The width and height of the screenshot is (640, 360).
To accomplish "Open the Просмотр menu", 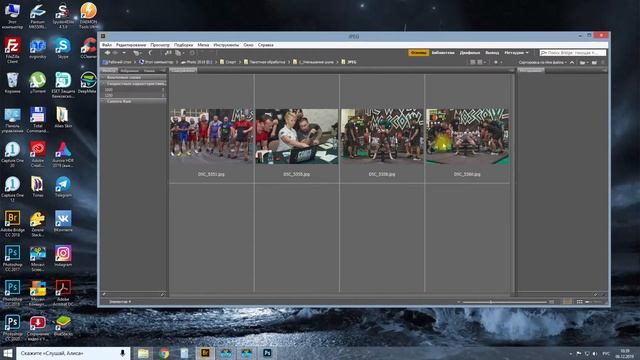I will coord(160,45).
